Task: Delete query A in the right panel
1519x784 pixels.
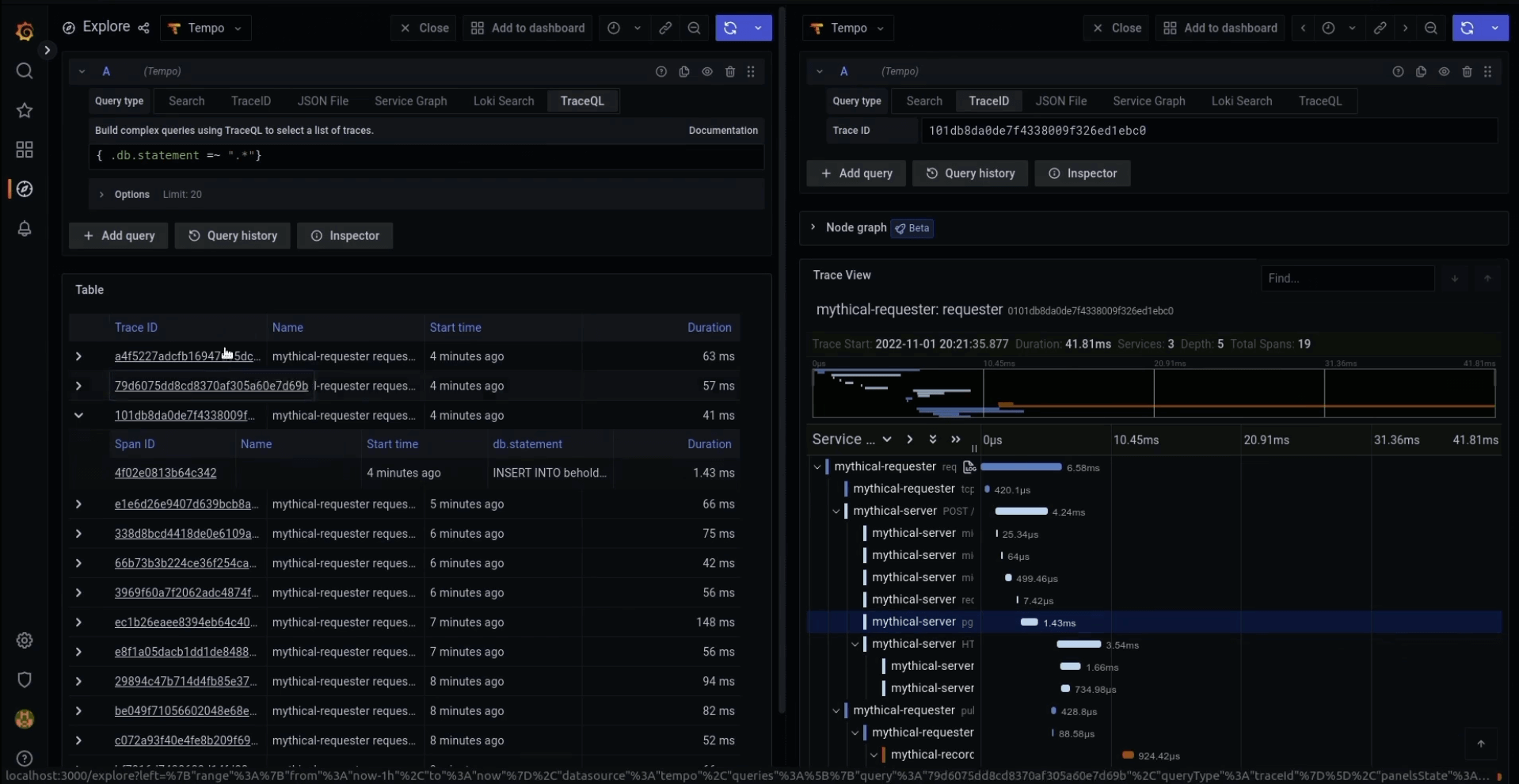Action: point(1466,71)
